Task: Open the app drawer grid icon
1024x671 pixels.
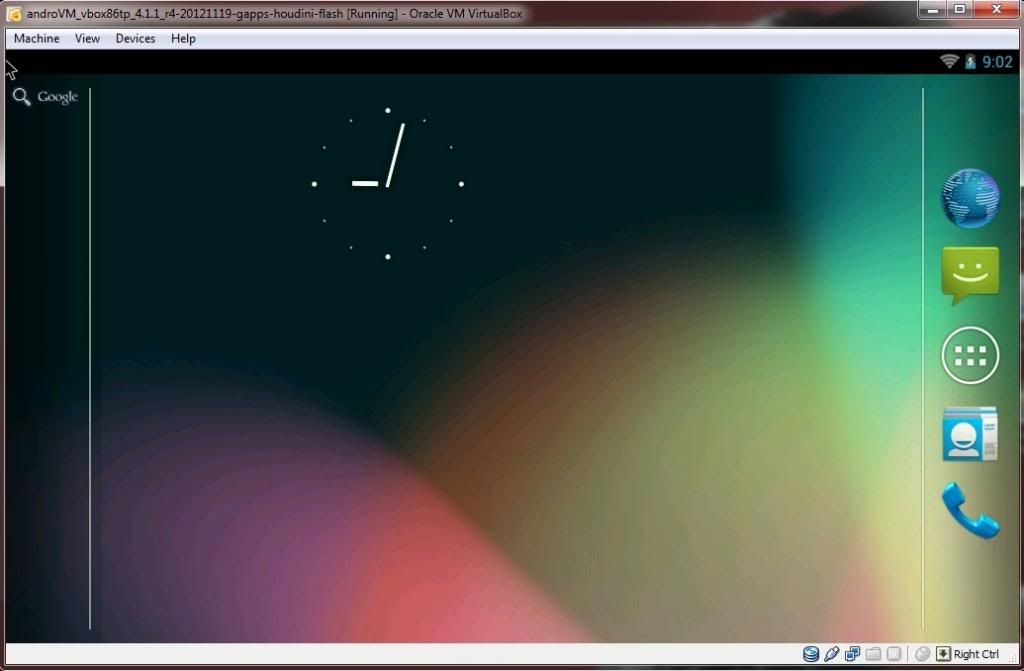Action: (970, 355)
